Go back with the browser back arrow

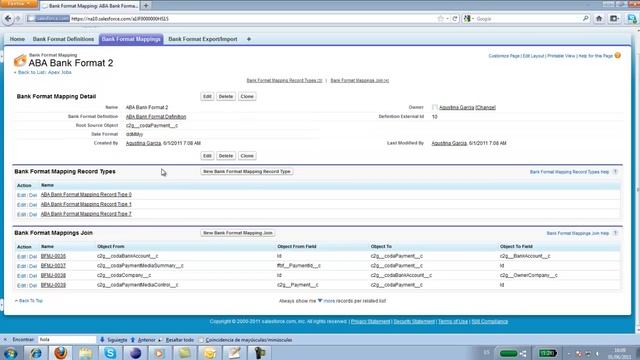(x=8, y=18)
